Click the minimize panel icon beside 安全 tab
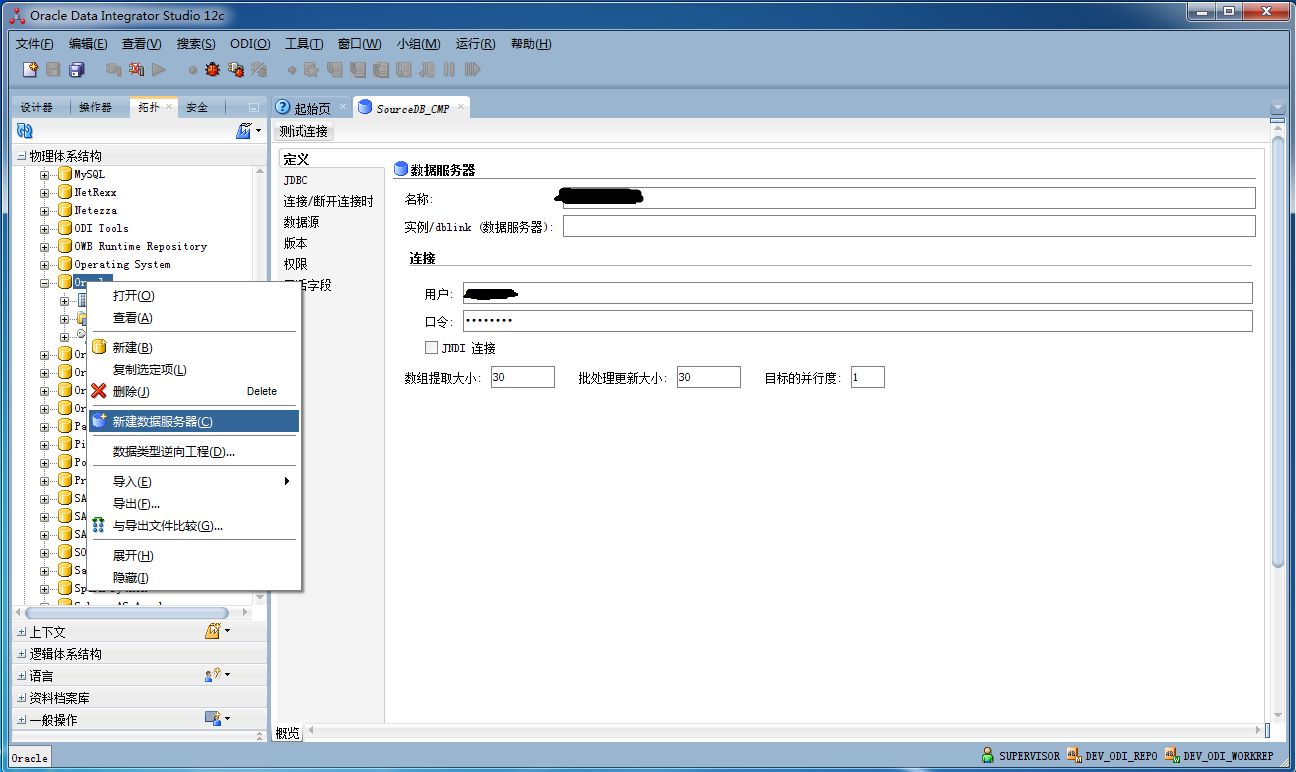Screen dimensions: 1296x772 pos(254,107)
